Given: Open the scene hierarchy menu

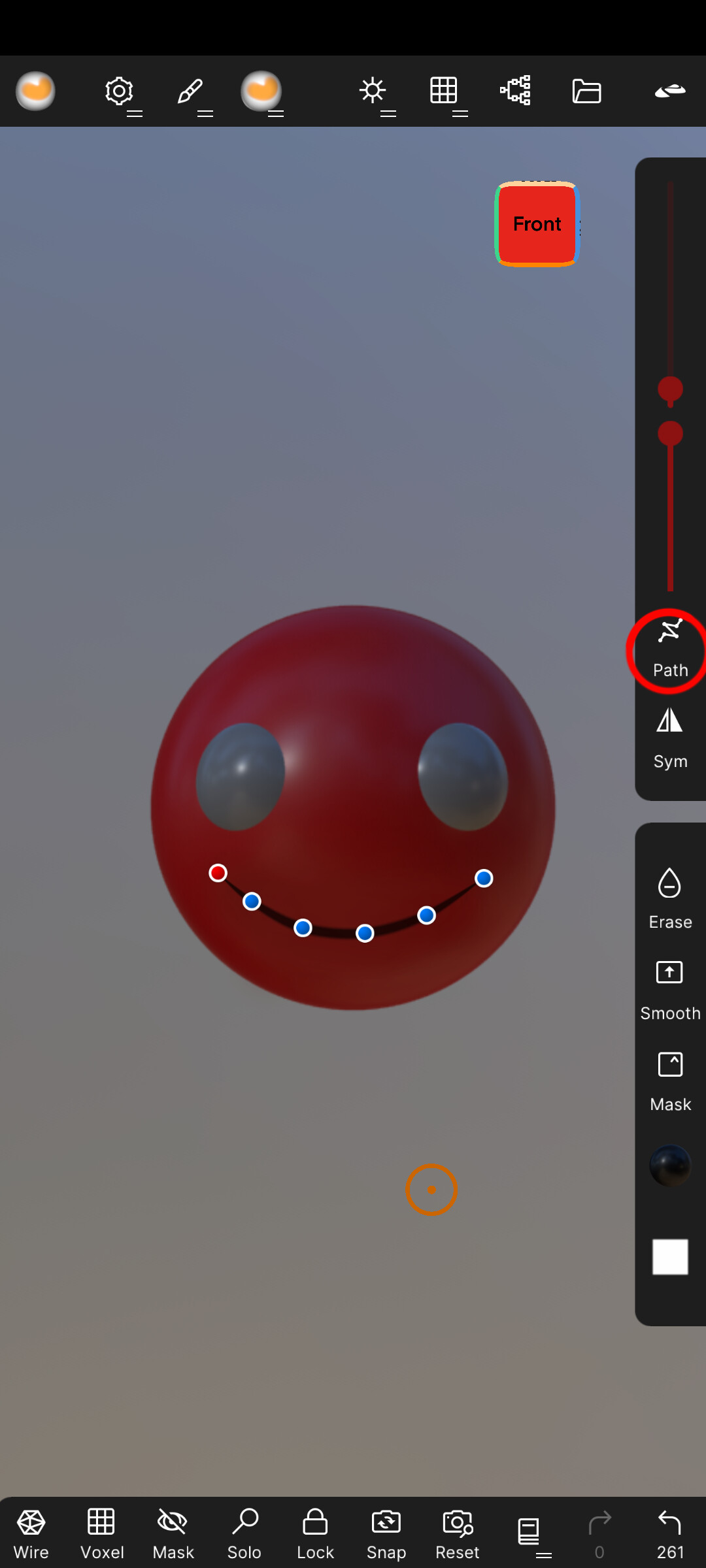Looking at the screenshot, I should 515,91.
